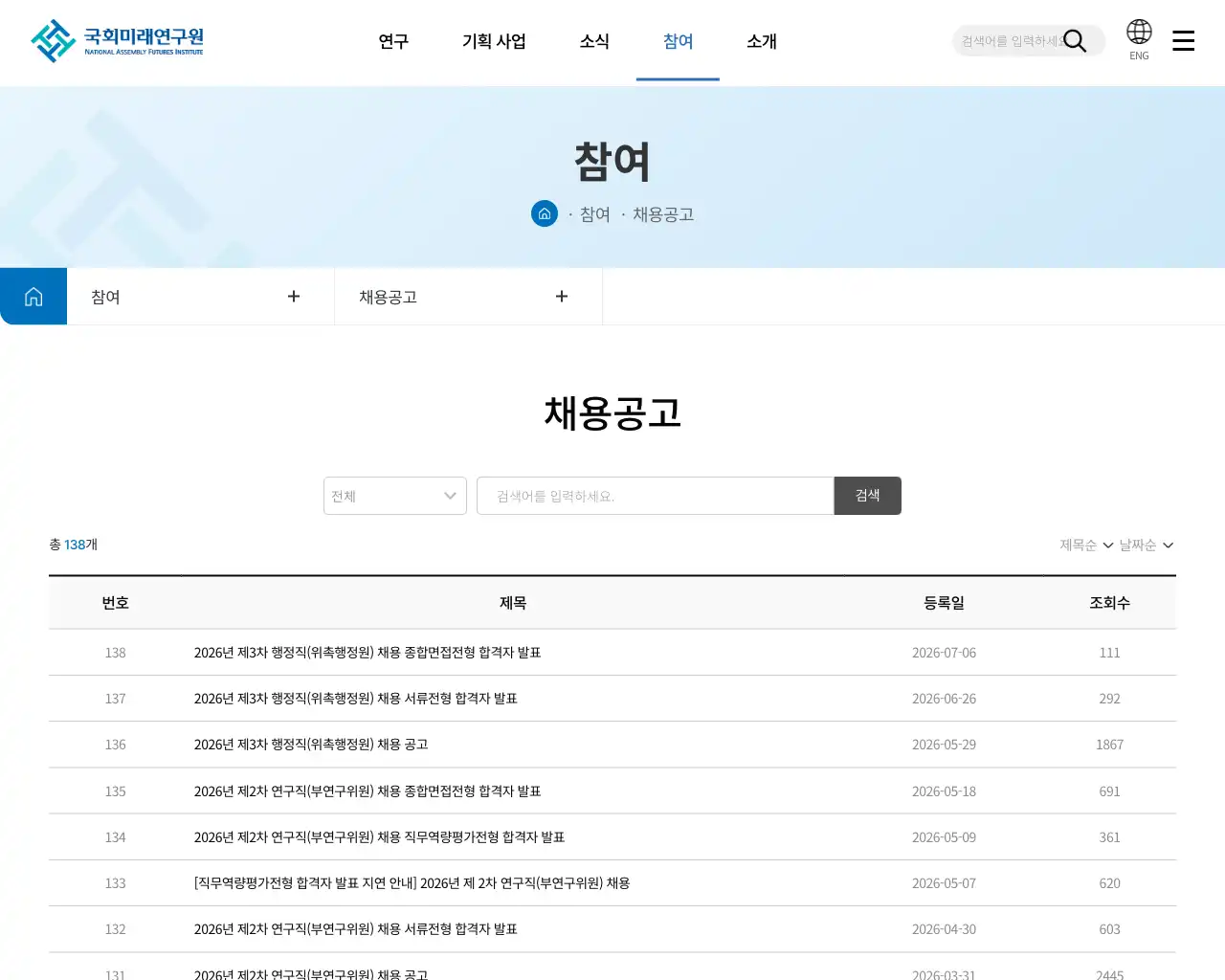Open the 소식 menu

pos(594,41)
